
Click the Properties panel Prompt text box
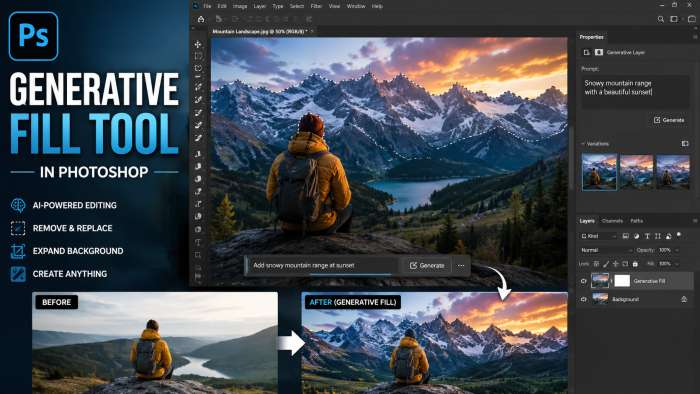635,92
